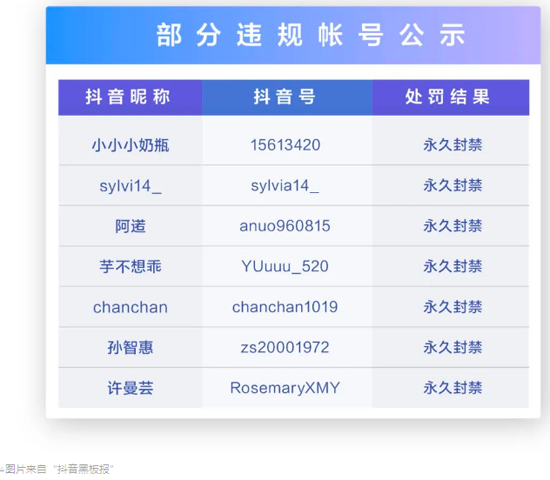Select the nickname 许曼芸

coord(130,388)
